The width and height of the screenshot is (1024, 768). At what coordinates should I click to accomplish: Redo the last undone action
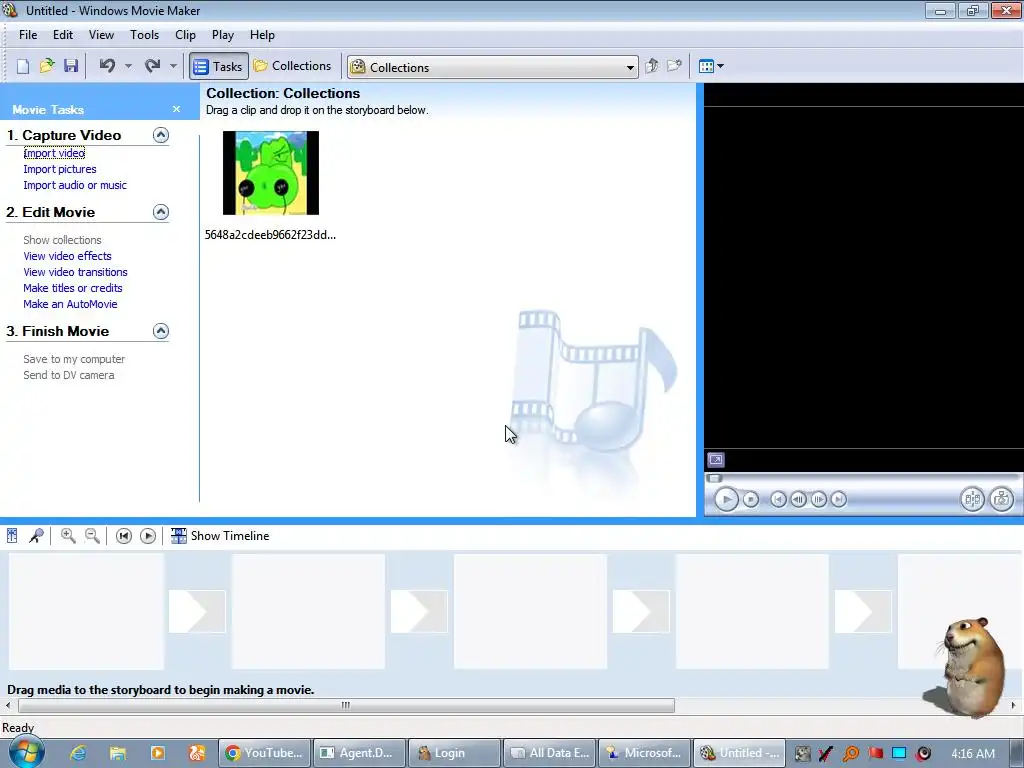pyautogui.click(x=152, y=66)
